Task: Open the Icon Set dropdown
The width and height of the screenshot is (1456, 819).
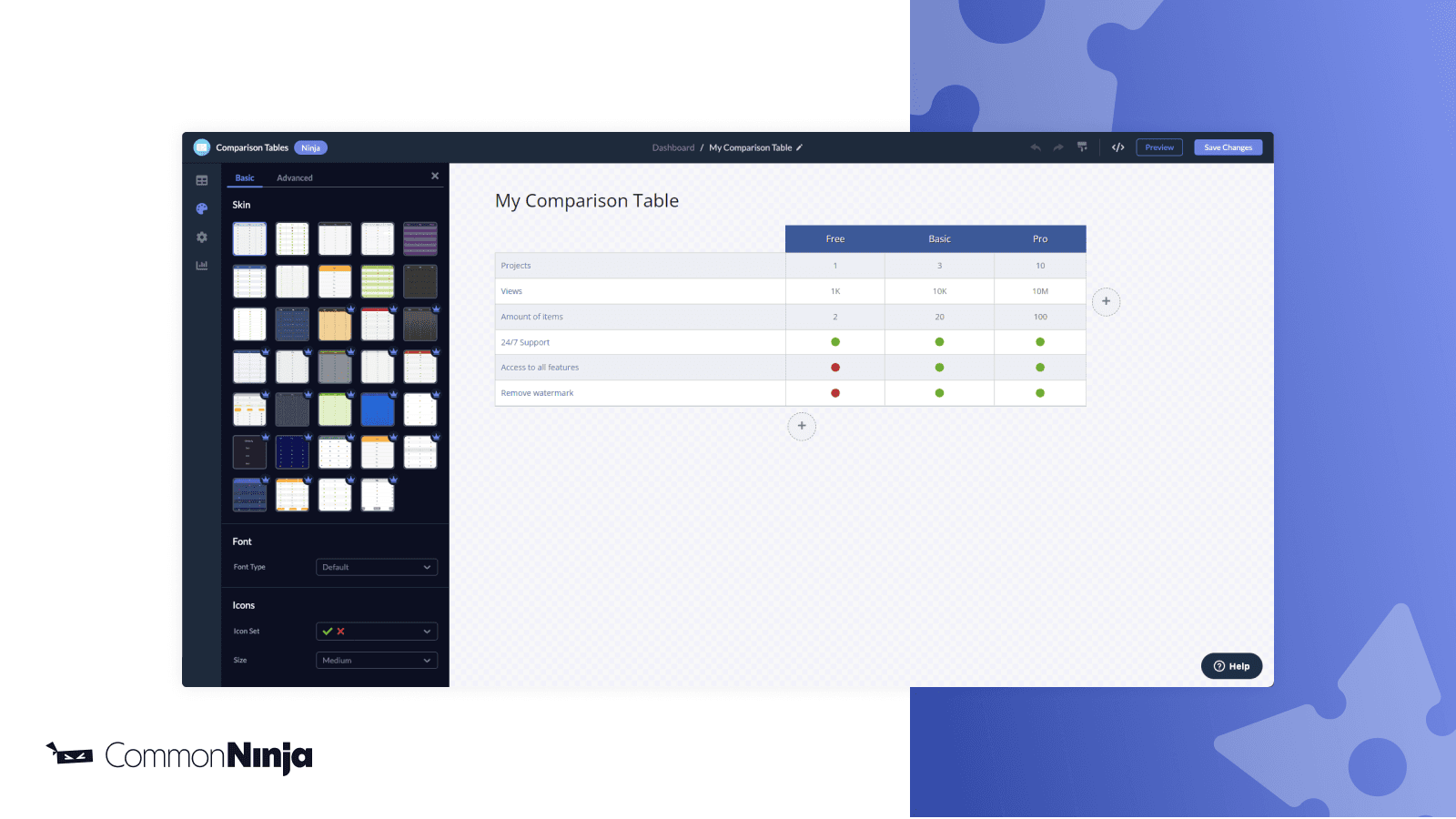Action: tap(377, 632)
